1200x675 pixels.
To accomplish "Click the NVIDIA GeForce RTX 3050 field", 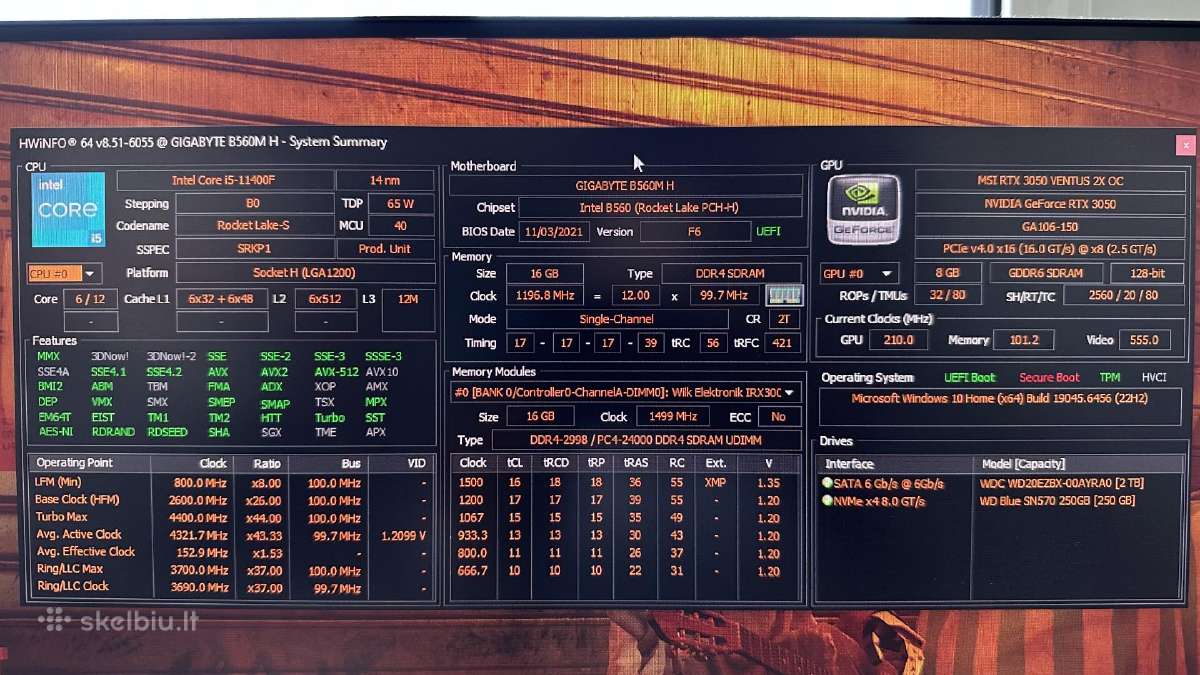I will (1050, 204).
